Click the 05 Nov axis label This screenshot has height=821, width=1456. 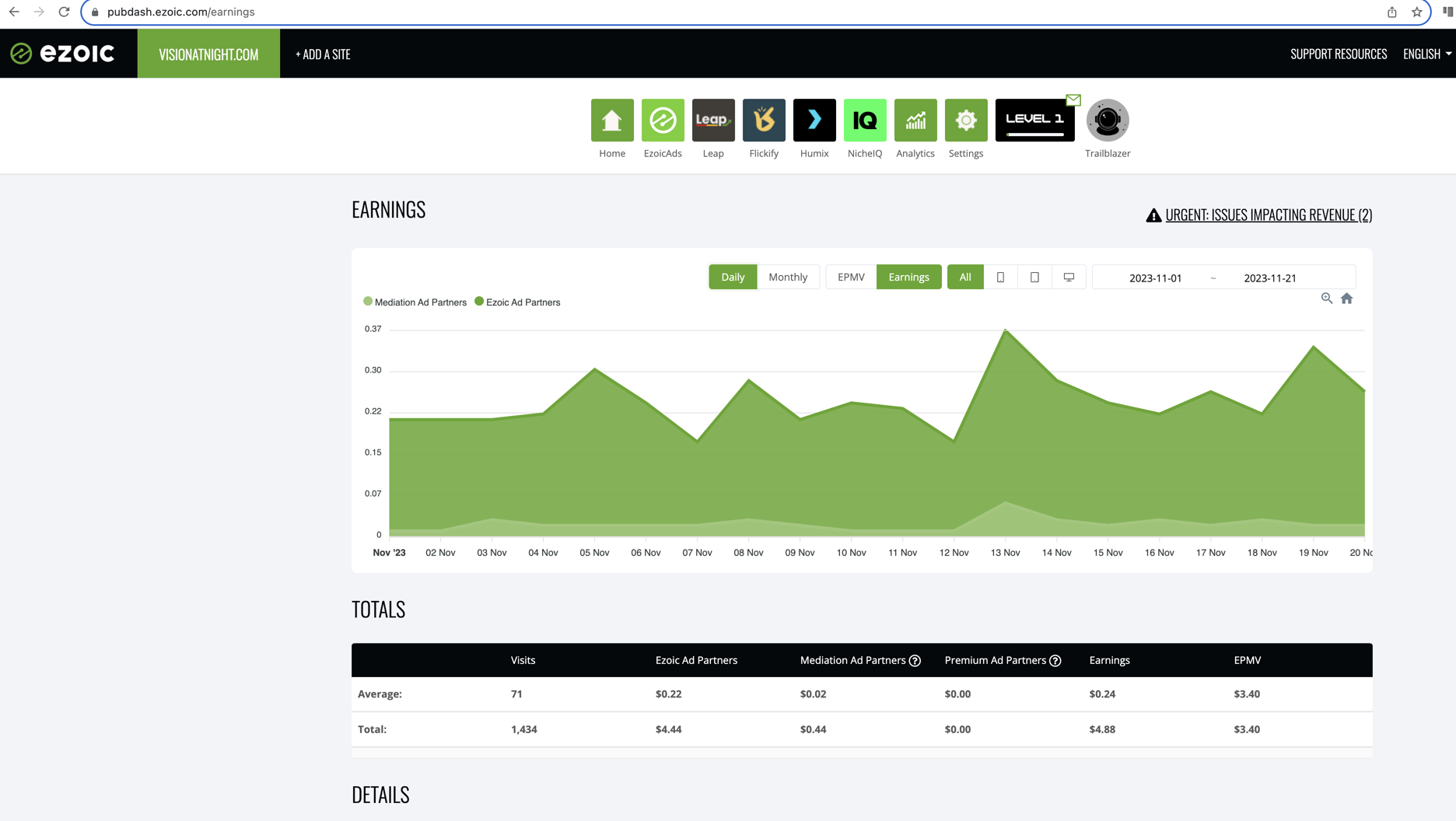point(594,553)
